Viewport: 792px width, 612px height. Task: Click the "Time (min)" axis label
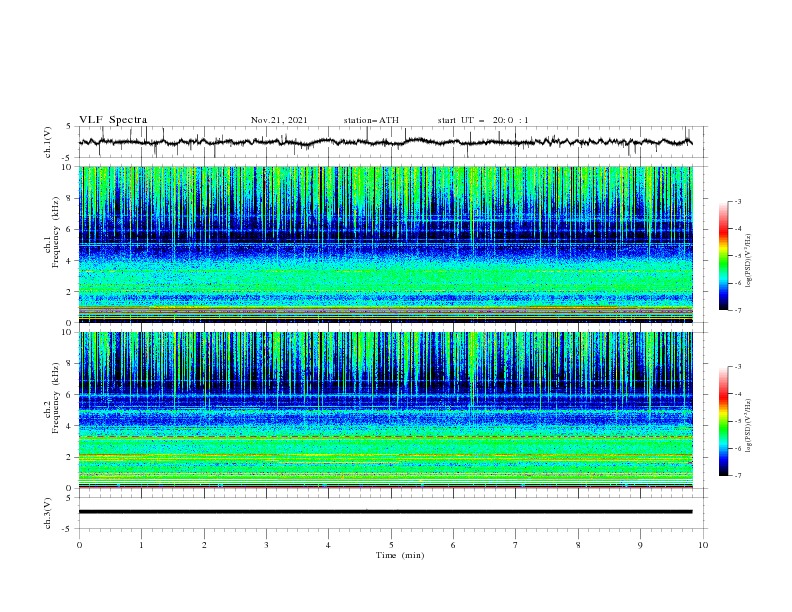pyautogui.click(x=400, y=555)
